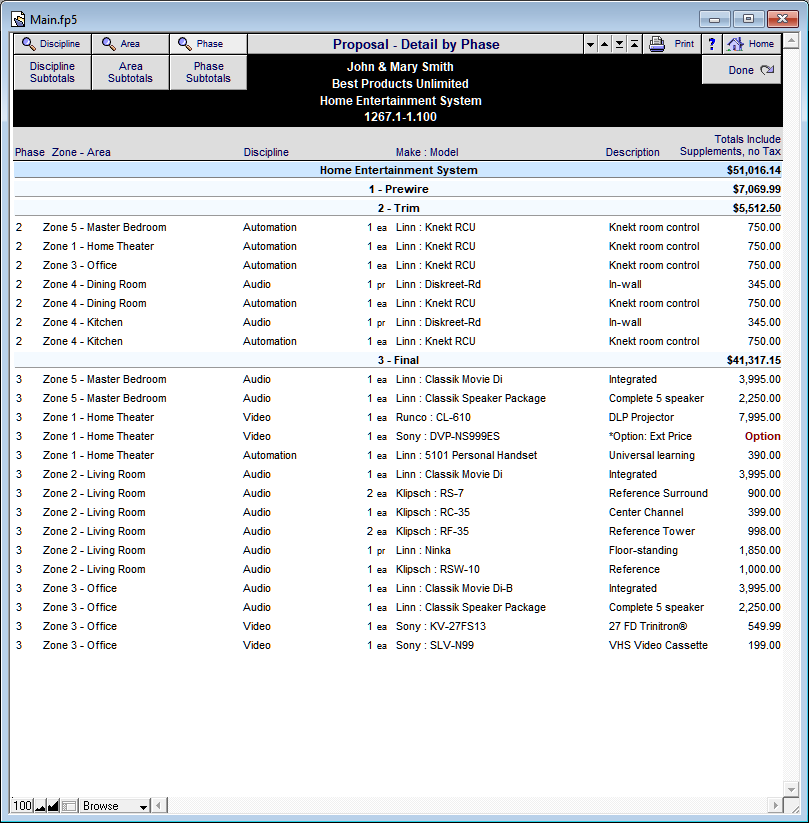Click the 1,850.00 price value
The width and height of the screenshot is (809, 823).
coord(759,550)
